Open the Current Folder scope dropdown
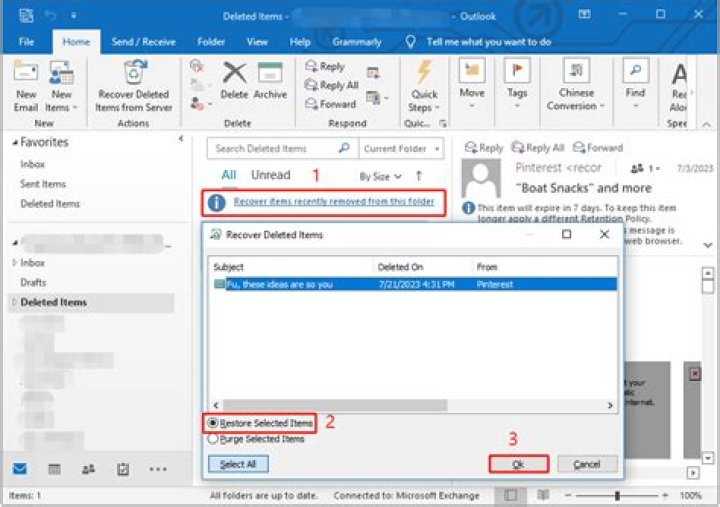 coord(401,148)
